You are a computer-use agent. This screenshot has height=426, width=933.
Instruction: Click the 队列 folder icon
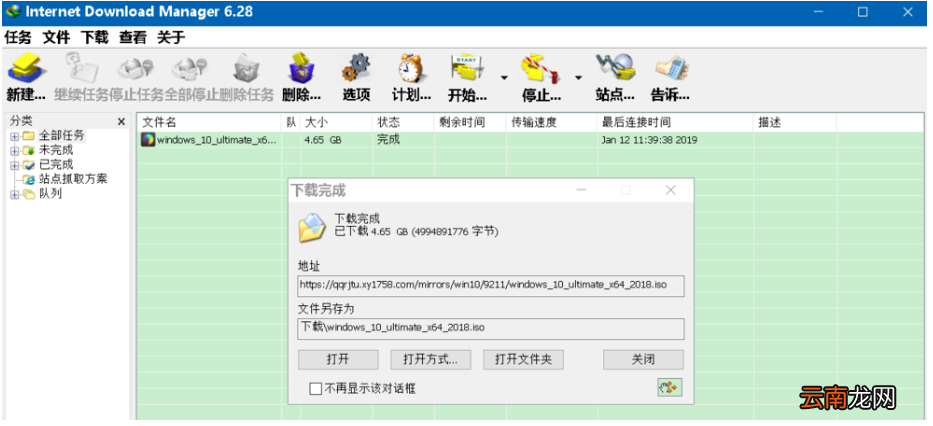click(x=29, y=194)
